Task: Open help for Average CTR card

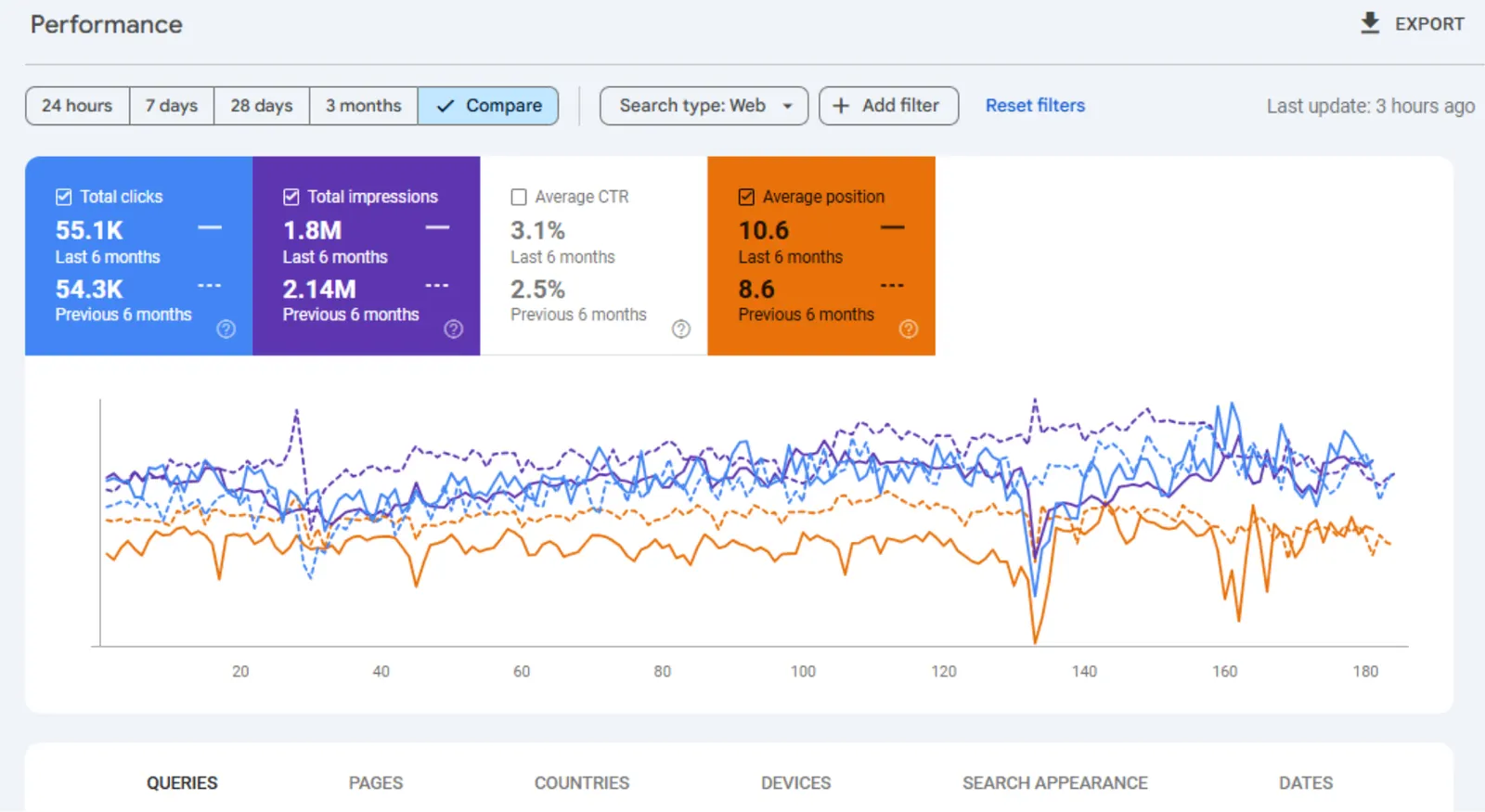Action: (681, 329)
